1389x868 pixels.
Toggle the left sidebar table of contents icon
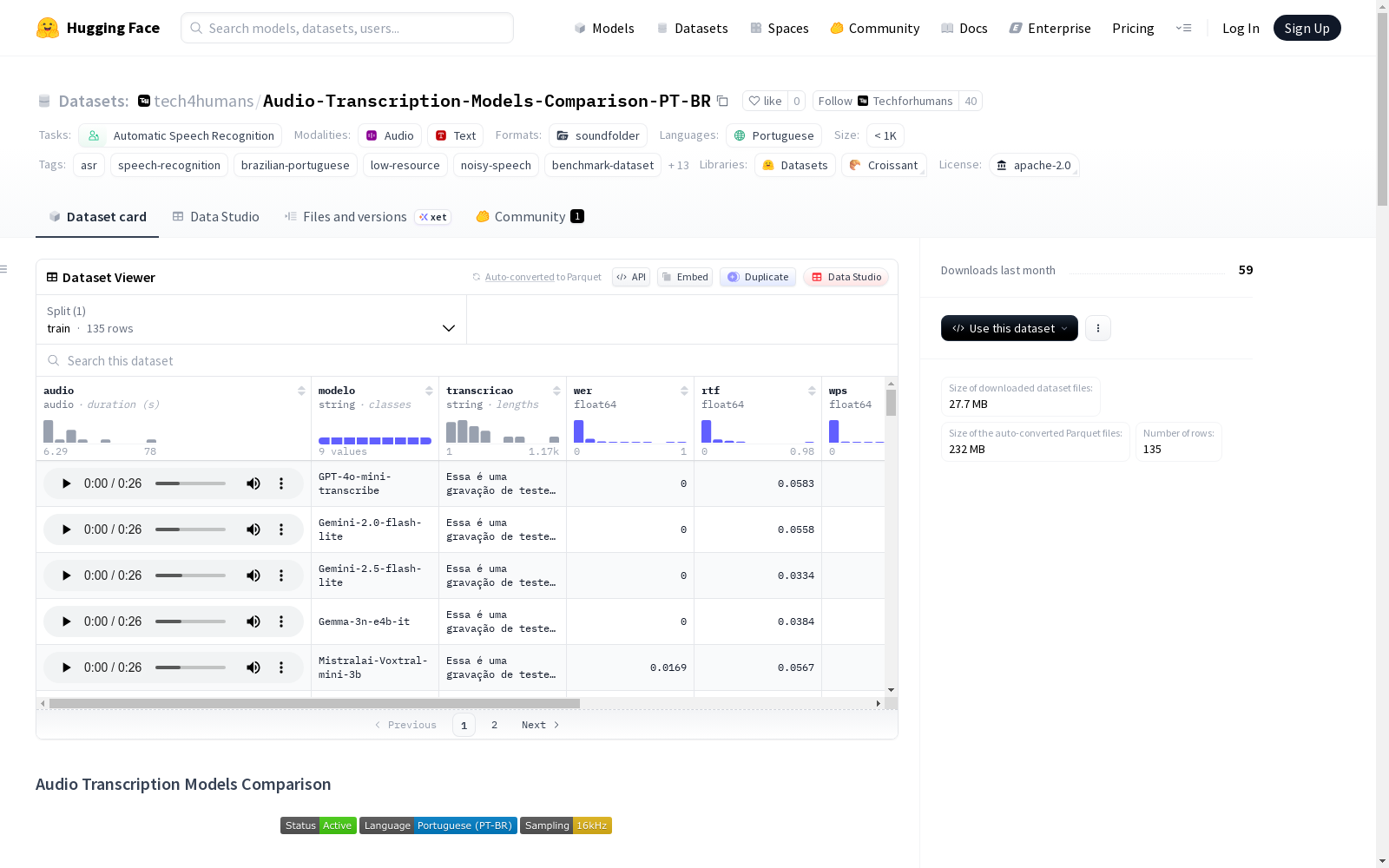point(3,269)
